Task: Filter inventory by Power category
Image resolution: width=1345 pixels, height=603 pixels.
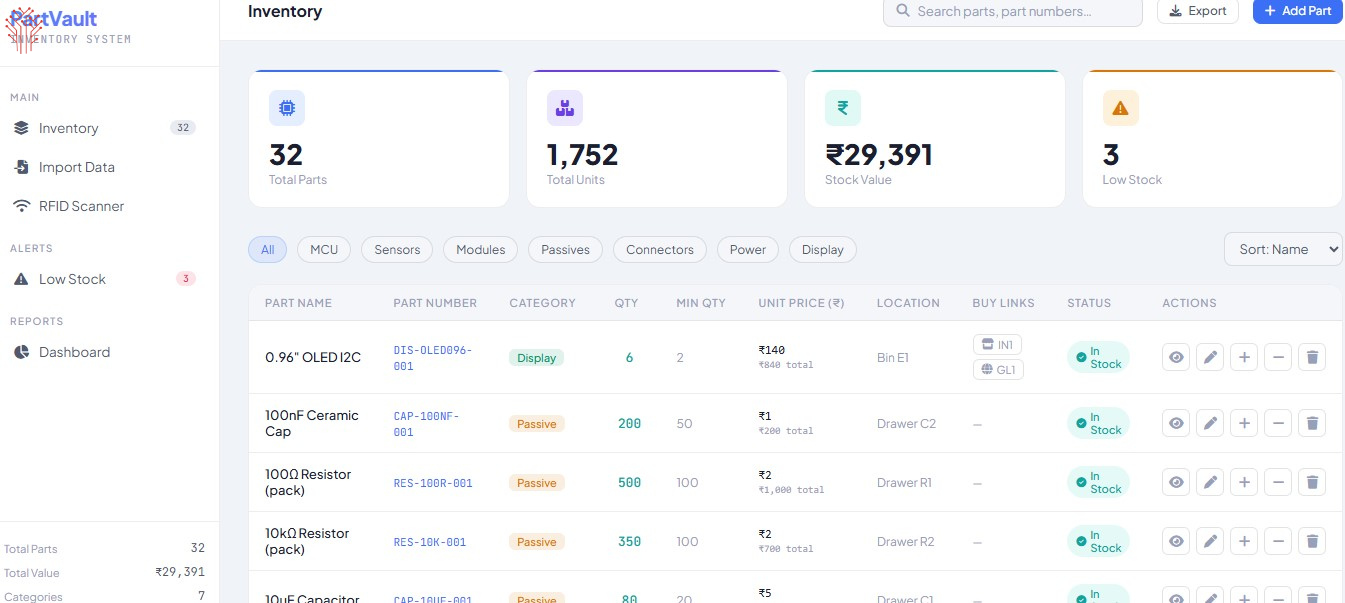Action: (x=748, y=250)
